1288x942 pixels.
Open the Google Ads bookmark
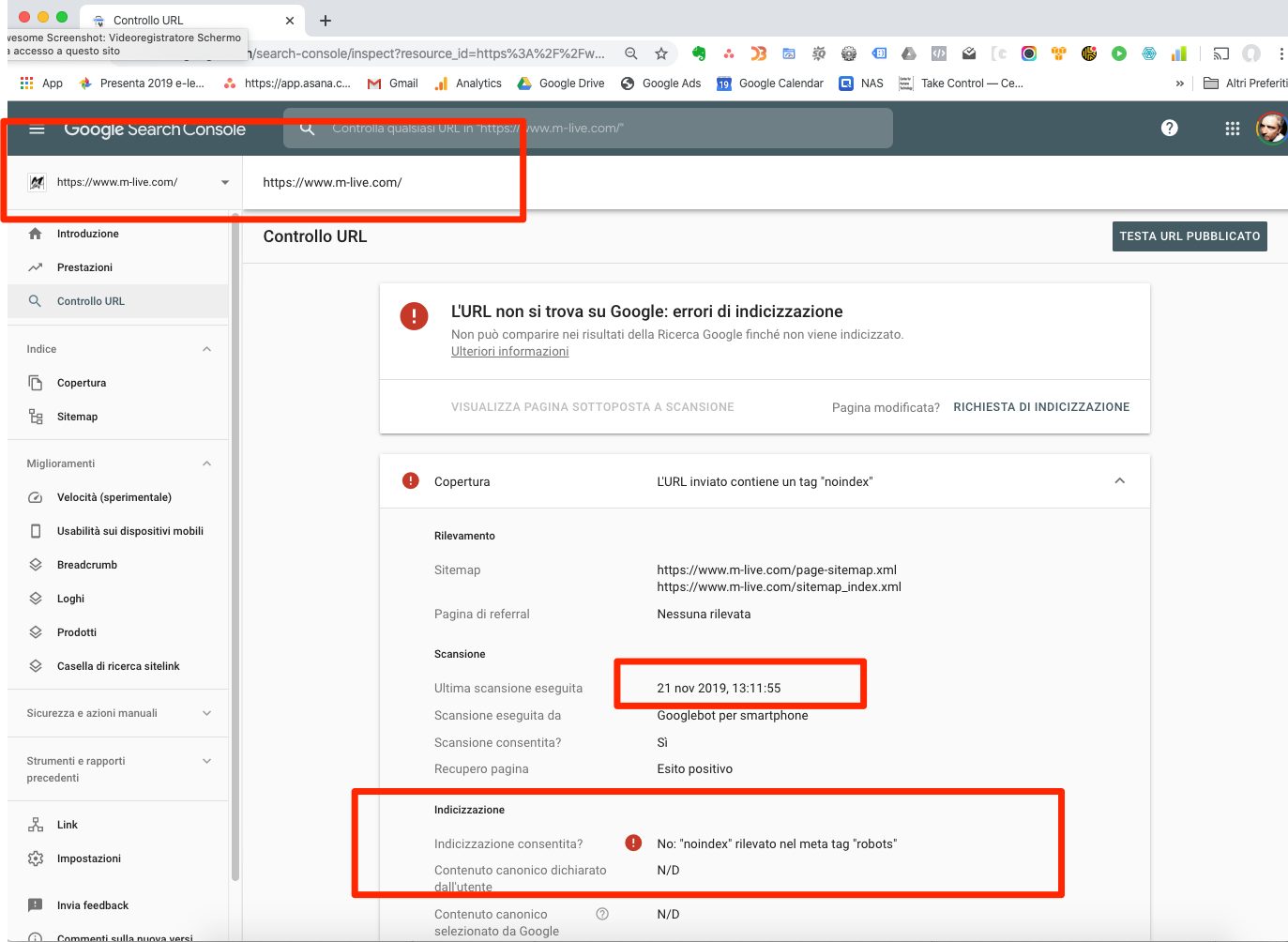click(x=660, y=84)
